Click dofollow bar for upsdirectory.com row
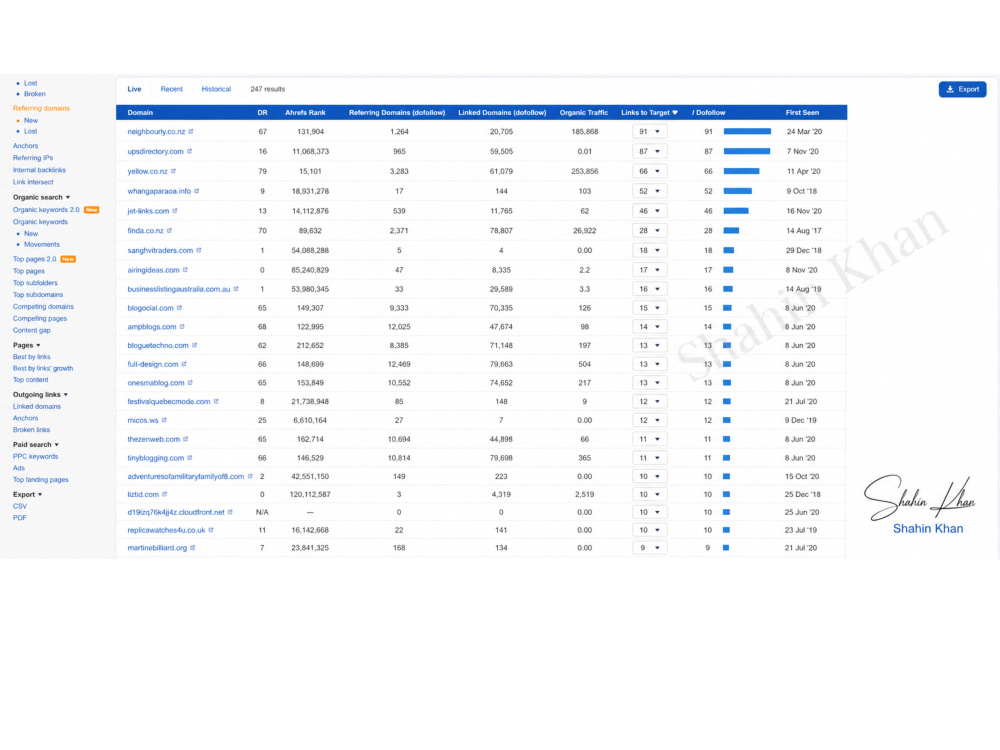The image size is (1000, 750). point(747,151)
